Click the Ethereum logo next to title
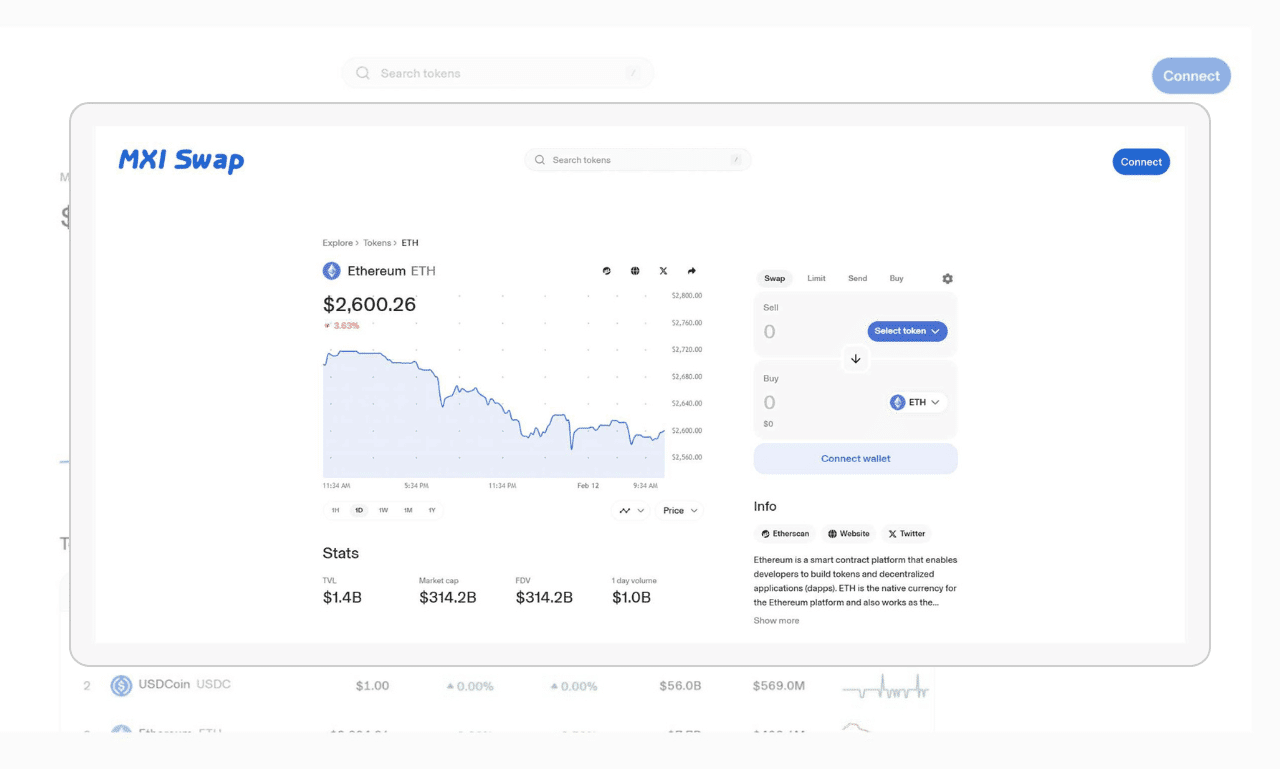Viewport: 1280px width, 769px height. [x=331, y=271]
